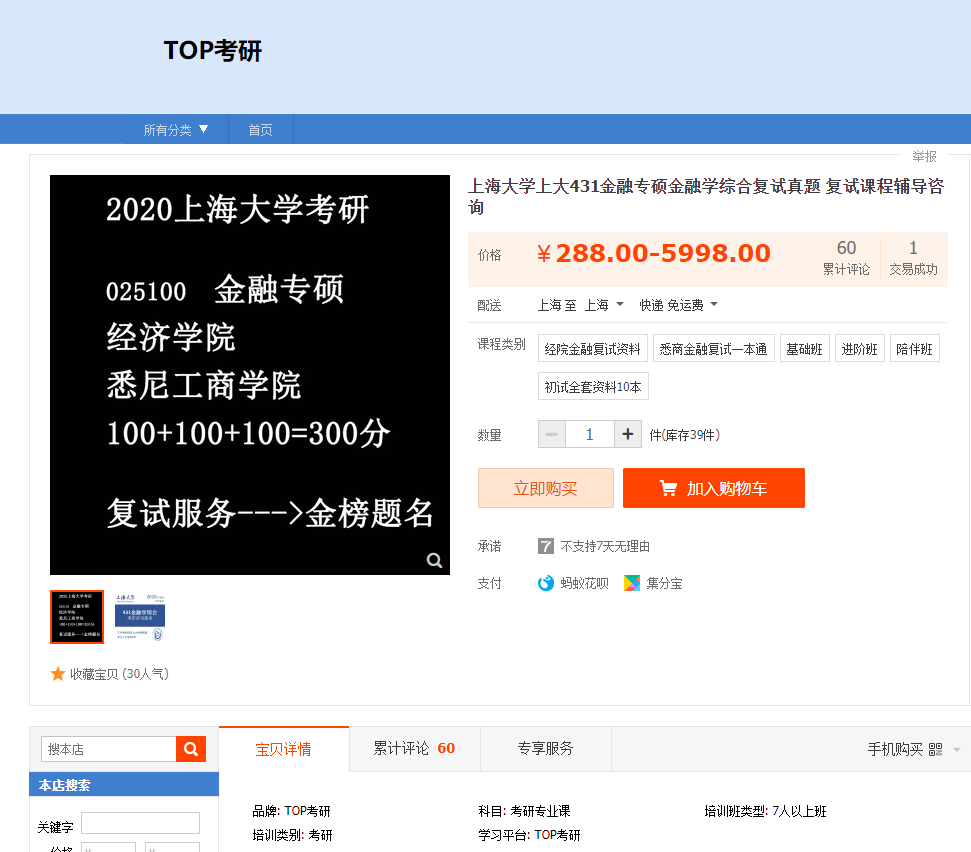Click the main product image

[250, 375]
